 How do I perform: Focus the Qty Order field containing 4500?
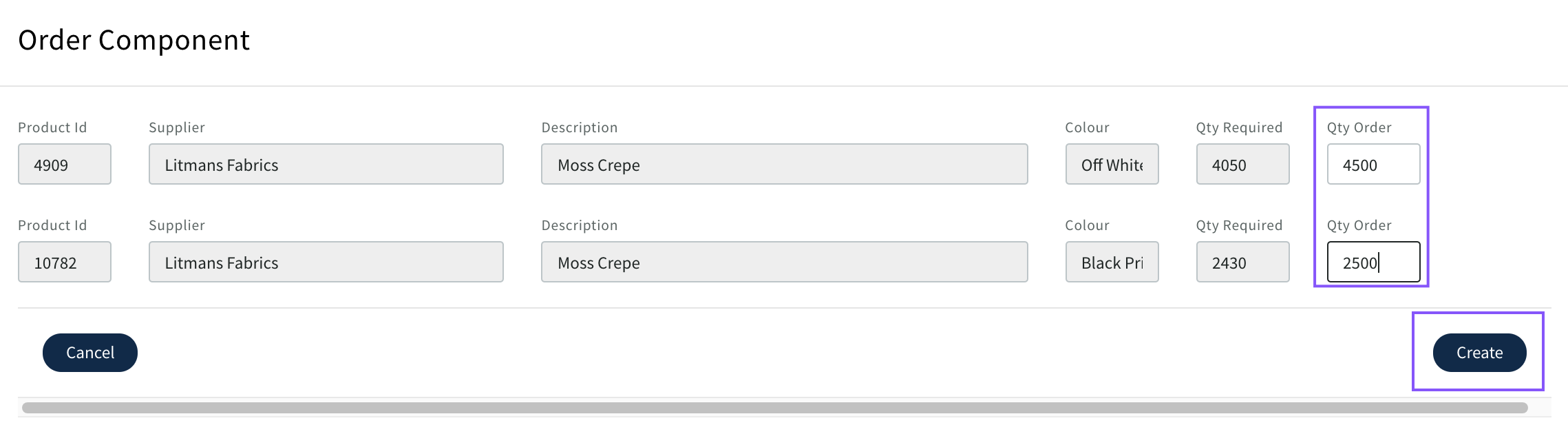coord(1373,165)
